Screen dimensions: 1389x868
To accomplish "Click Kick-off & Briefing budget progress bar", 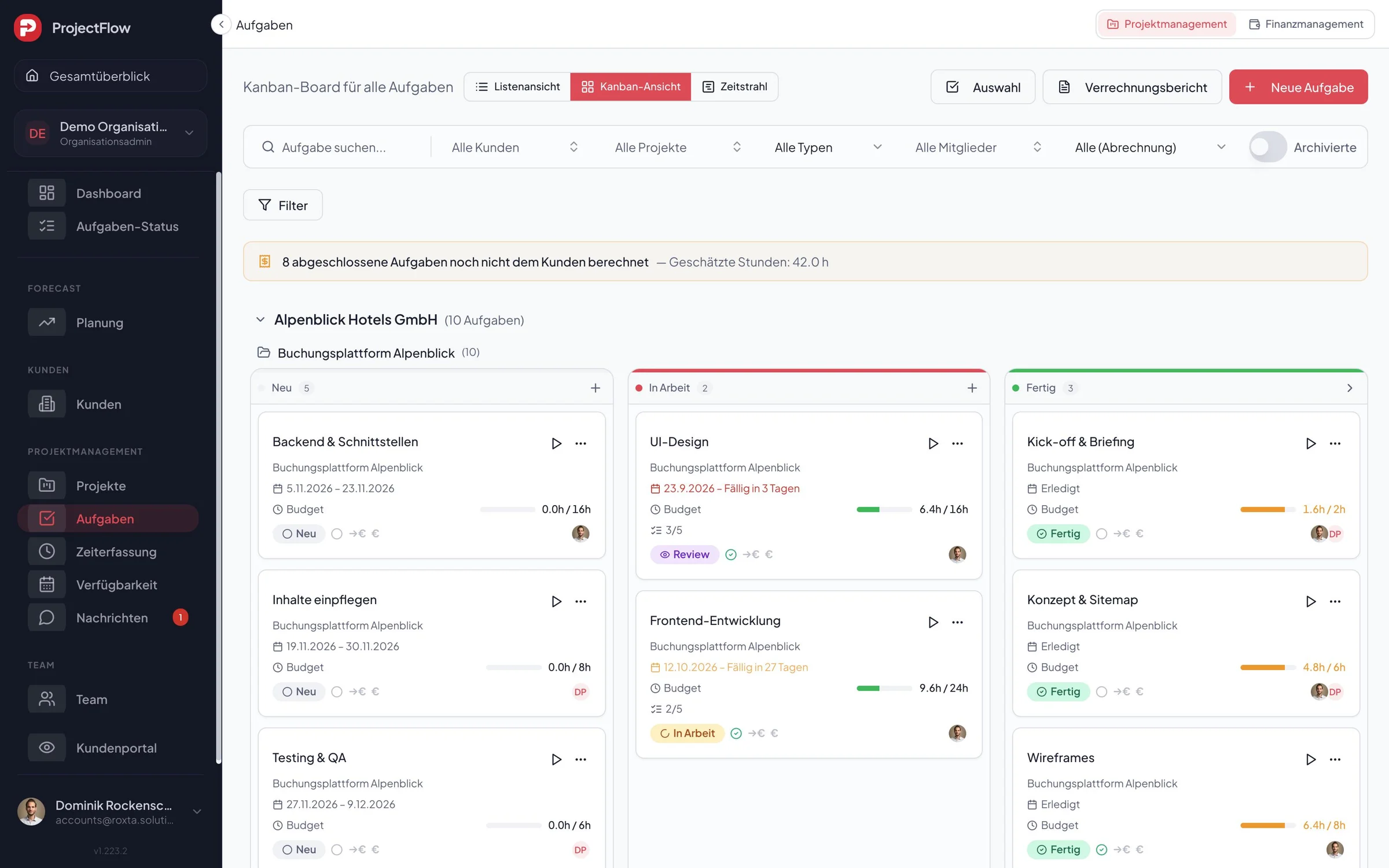I will point(1267,509).
